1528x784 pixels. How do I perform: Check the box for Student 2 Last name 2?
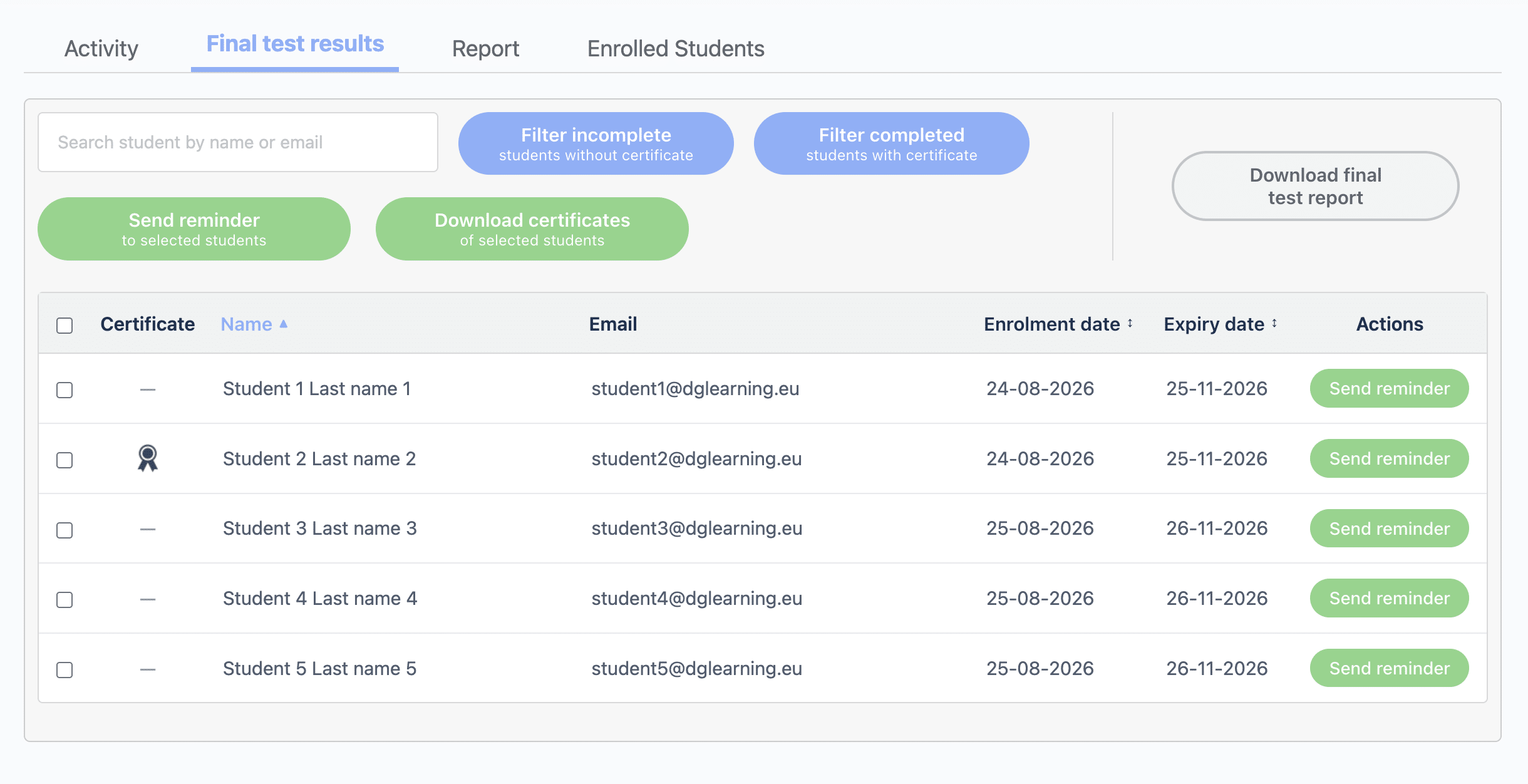coord(65,460)
